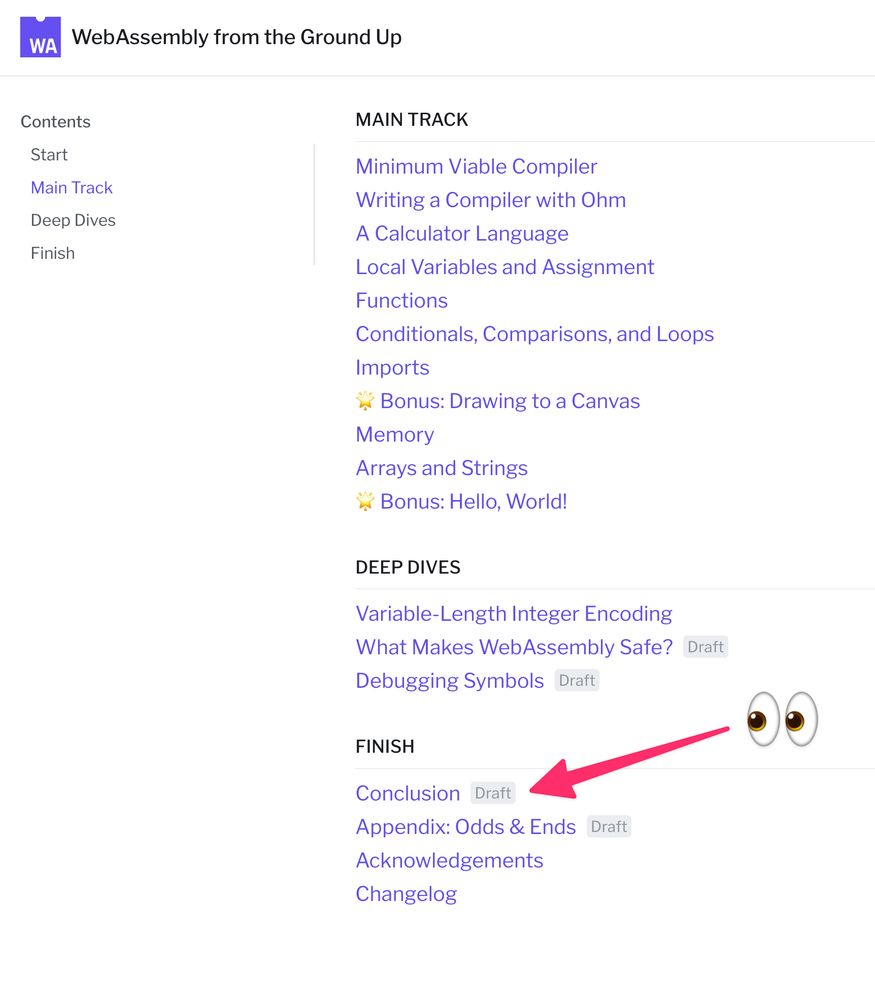Open the Memory chapter
875x1000 pixels.
point(394,434)
